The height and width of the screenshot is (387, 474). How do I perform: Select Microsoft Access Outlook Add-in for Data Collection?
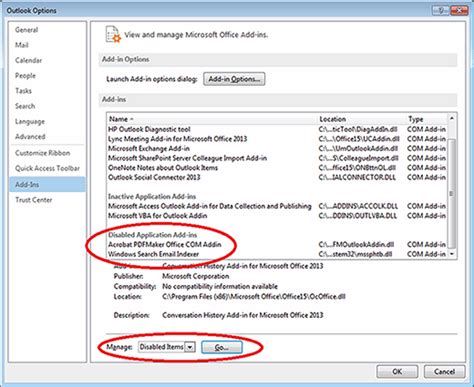[277, 206]
